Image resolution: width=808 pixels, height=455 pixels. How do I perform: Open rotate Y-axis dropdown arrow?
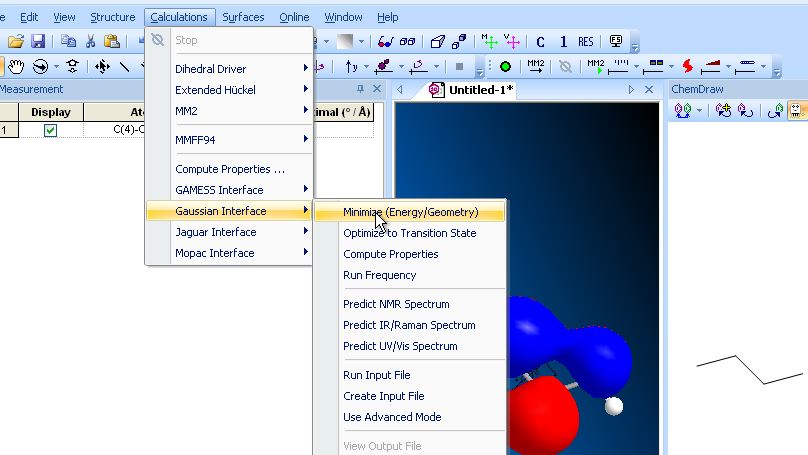click(366, 67)
